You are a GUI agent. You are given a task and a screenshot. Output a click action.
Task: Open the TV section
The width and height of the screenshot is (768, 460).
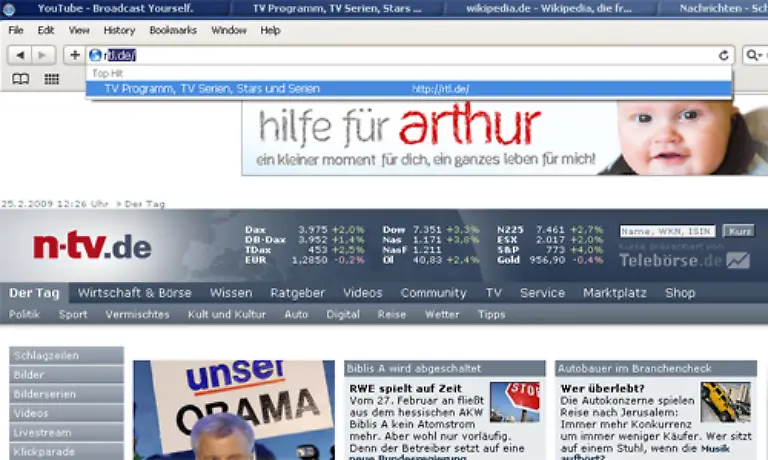click(x=494, y=293)
